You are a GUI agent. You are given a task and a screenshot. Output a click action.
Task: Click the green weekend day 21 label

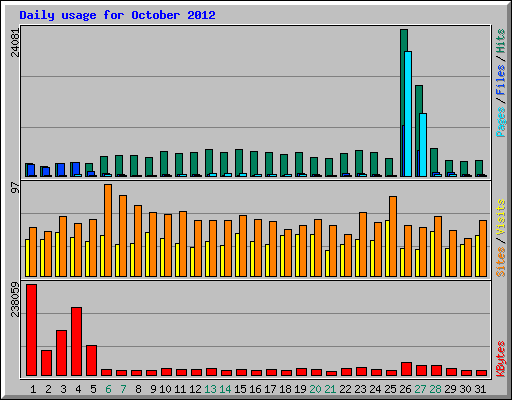(x=330, y=389)
